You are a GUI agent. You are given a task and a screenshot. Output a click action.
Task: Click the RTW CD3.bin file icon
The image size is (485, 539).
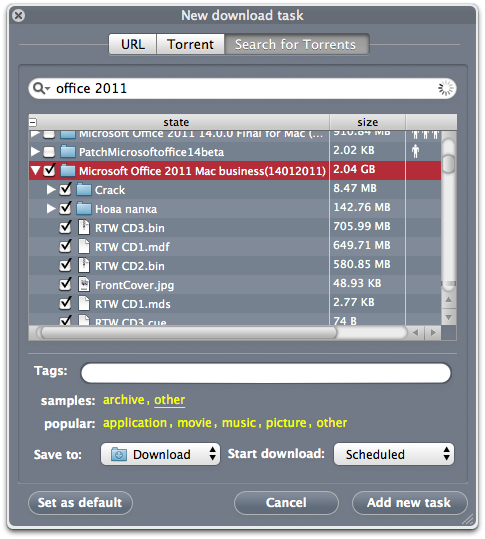84,228
